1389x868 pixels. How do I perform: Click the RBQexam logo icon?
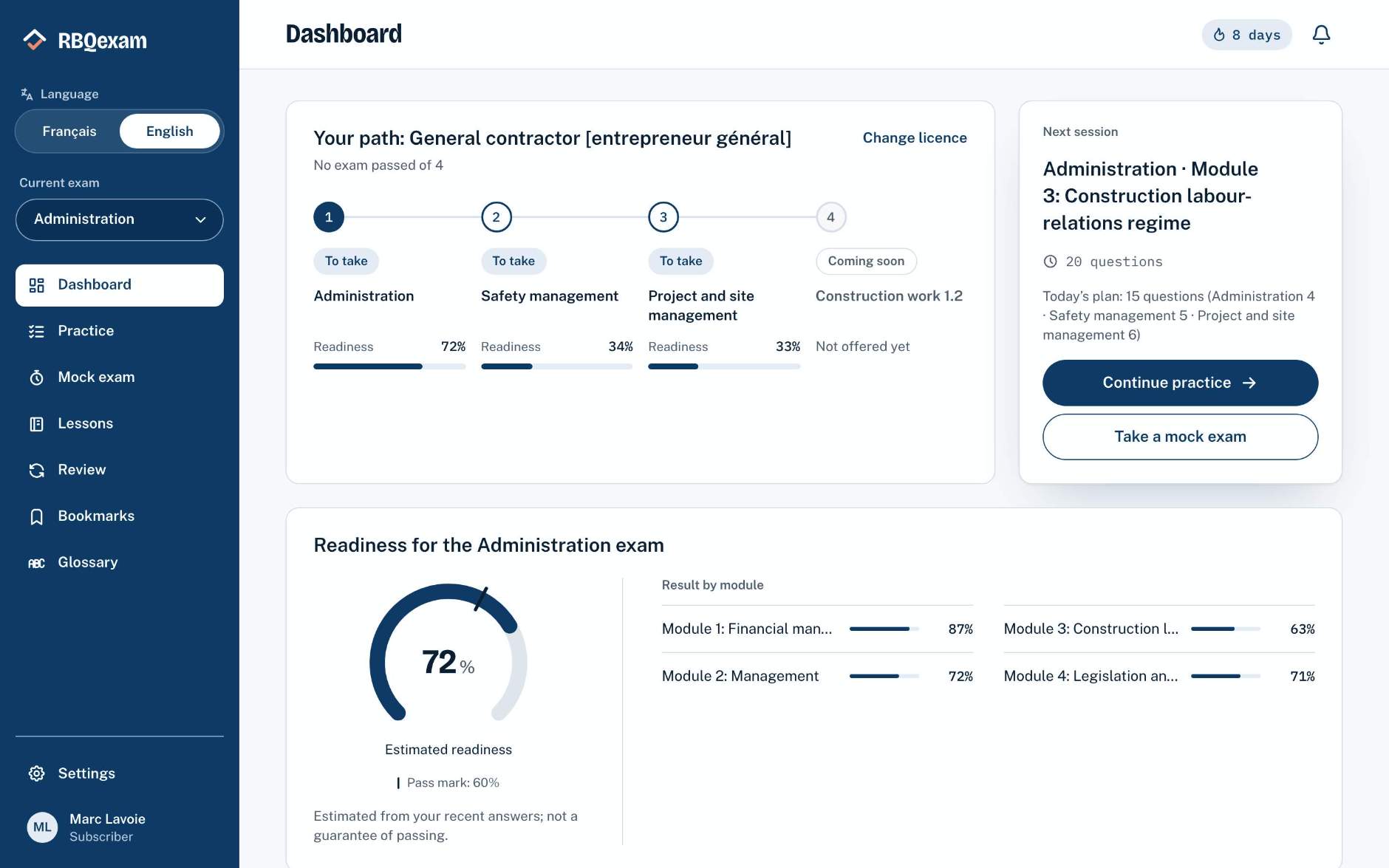point(34,40)
